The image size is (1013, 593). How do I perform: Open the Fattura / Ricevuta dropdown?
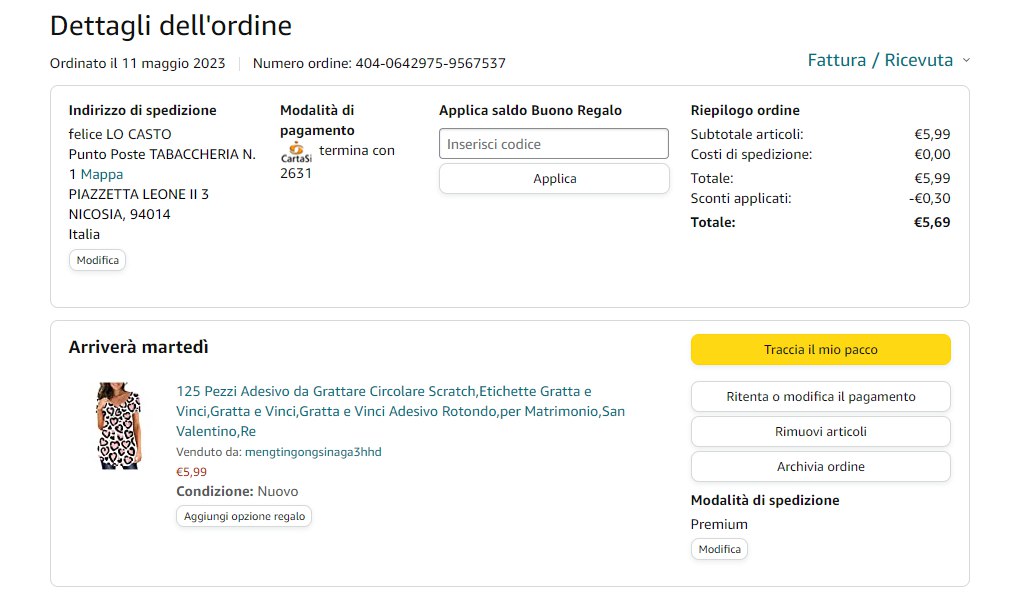[888, 60]
